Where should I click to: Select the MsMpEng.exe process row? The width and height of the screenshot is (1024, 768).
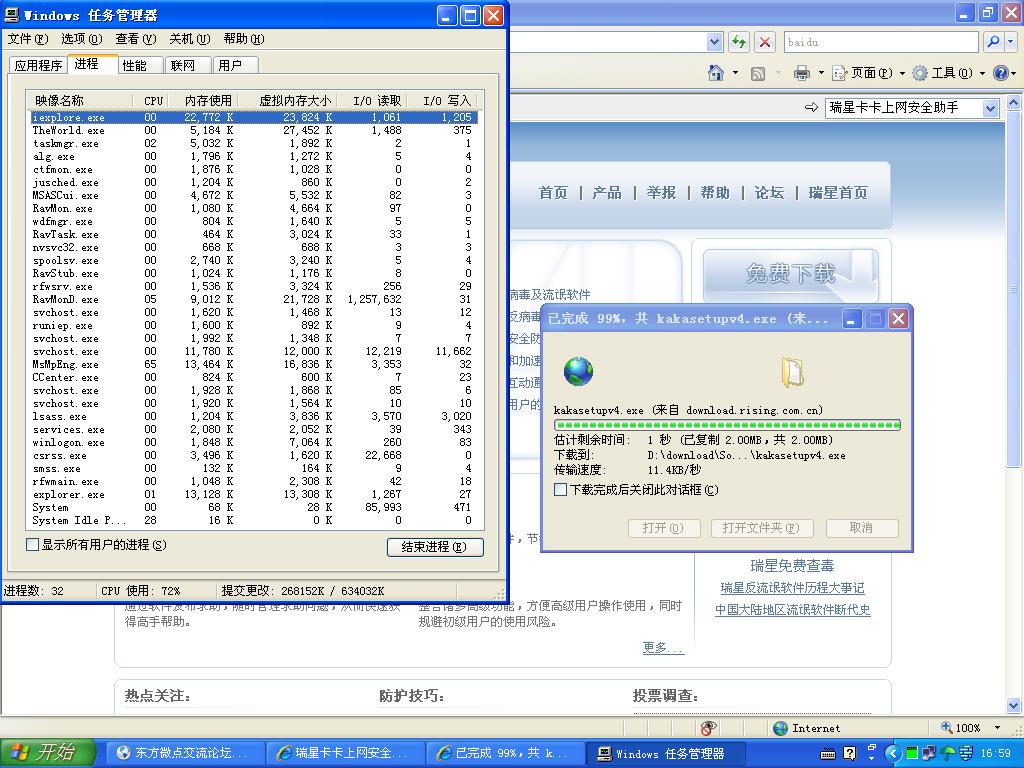tap(255, 364)
